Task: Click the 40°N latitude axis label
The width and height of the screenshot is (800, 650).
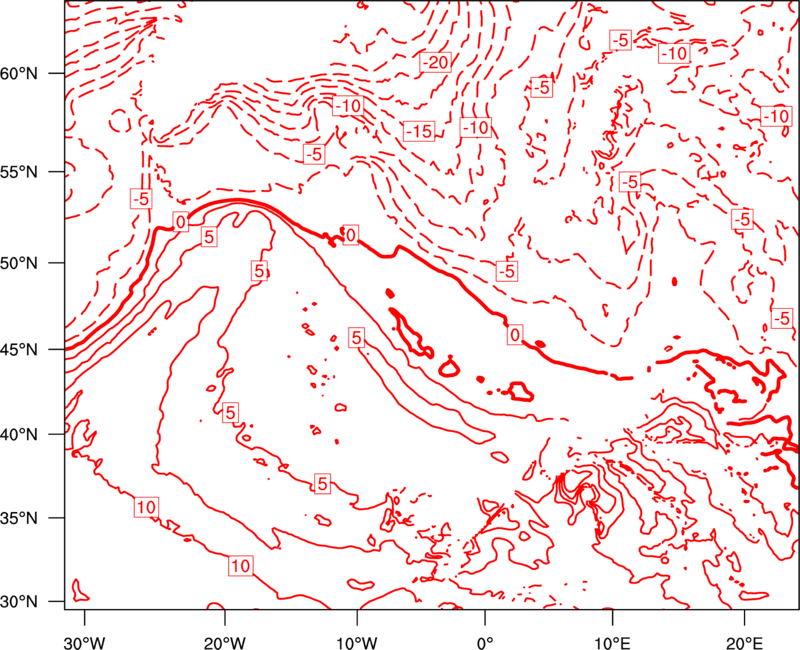Action: click(x=19, y=435)
